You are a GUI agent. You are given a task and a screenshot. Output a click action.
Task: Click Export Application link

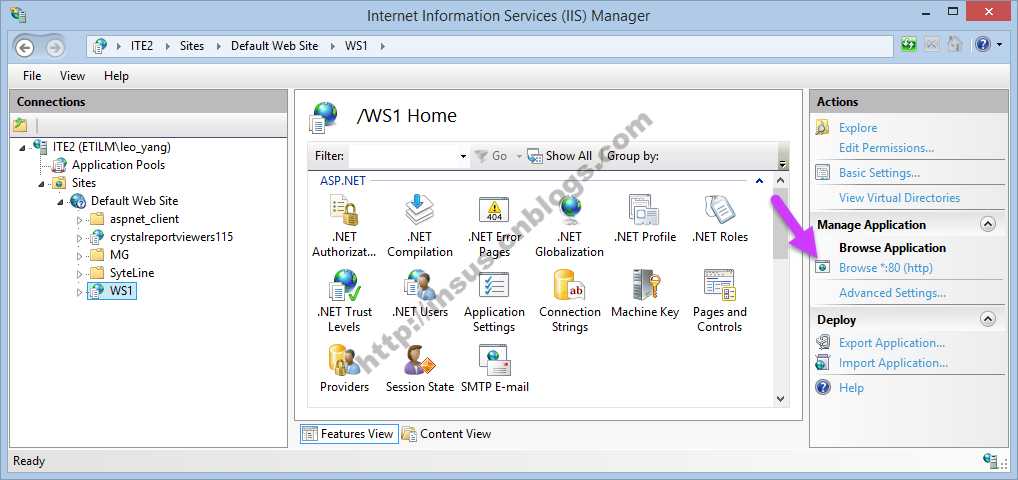[x=891, y=343]
